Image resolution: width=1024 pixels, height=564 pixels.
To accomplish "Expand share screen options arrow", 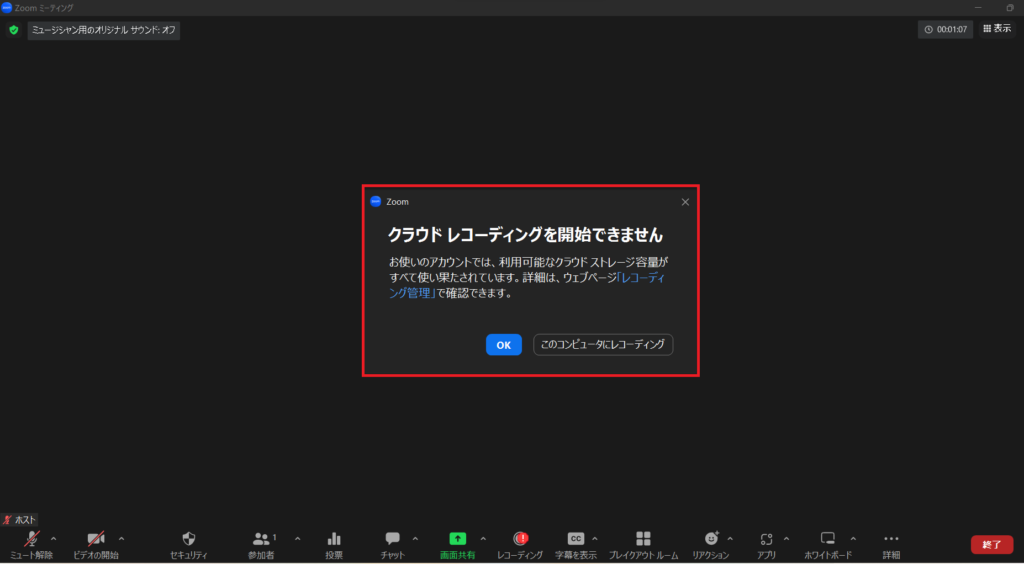I will click(483, 538).
